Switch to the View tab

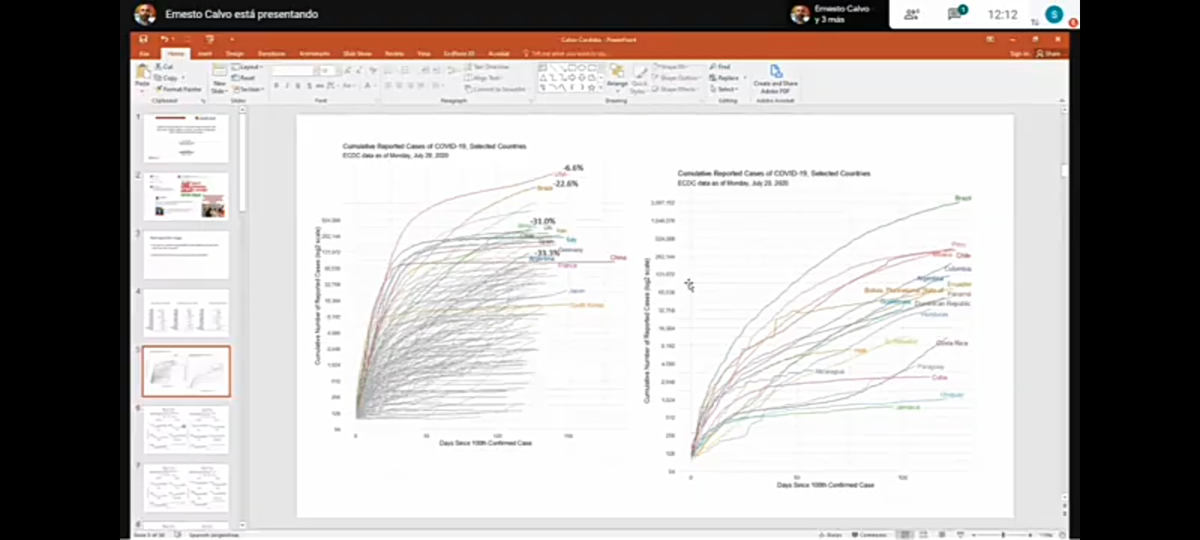(424, 53)
